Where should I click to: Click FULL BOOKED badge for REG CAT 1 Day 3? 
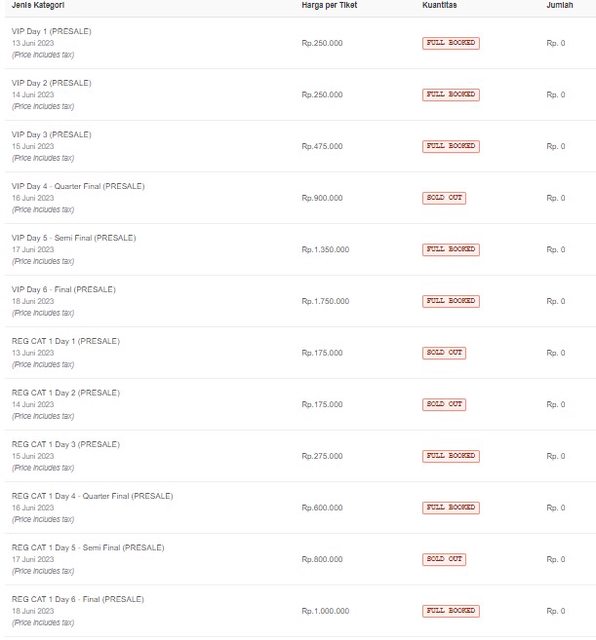coord(451,456)
